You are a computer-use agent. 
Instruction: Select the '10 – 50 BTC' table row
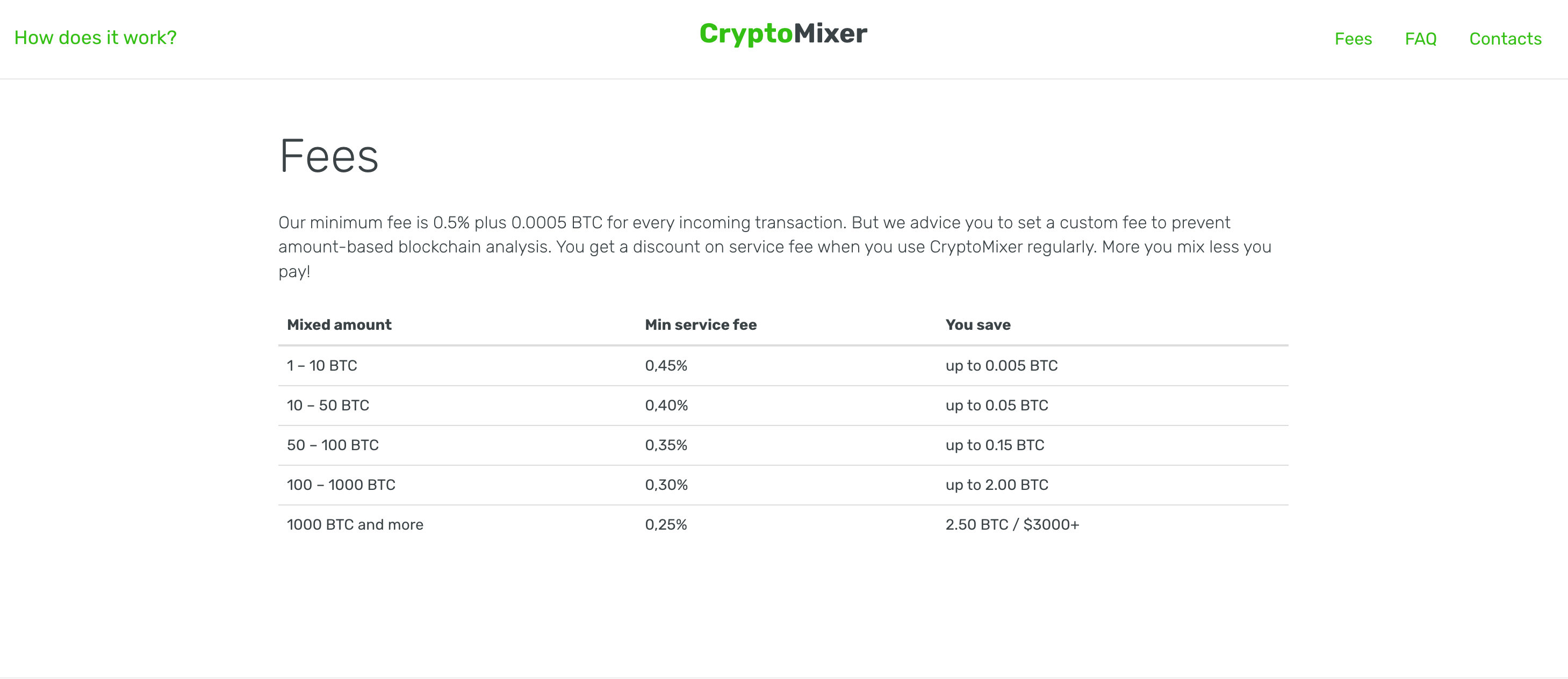(x=328, y=405)
